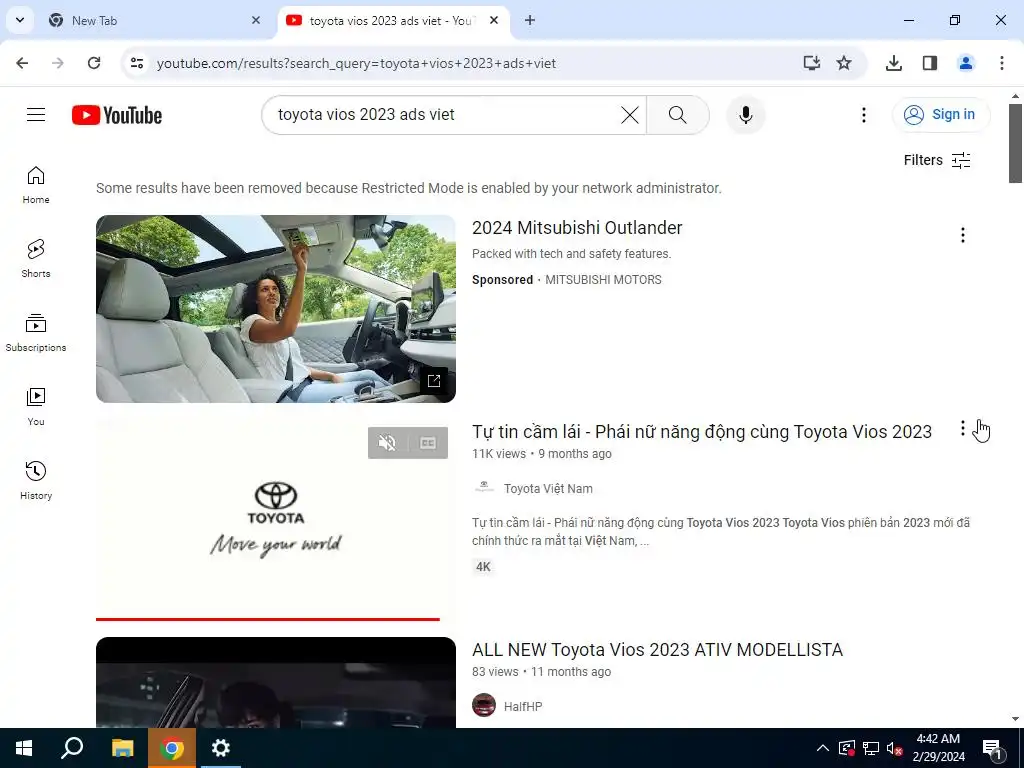Open Shorts in the sidebar

tap(36, 259)
